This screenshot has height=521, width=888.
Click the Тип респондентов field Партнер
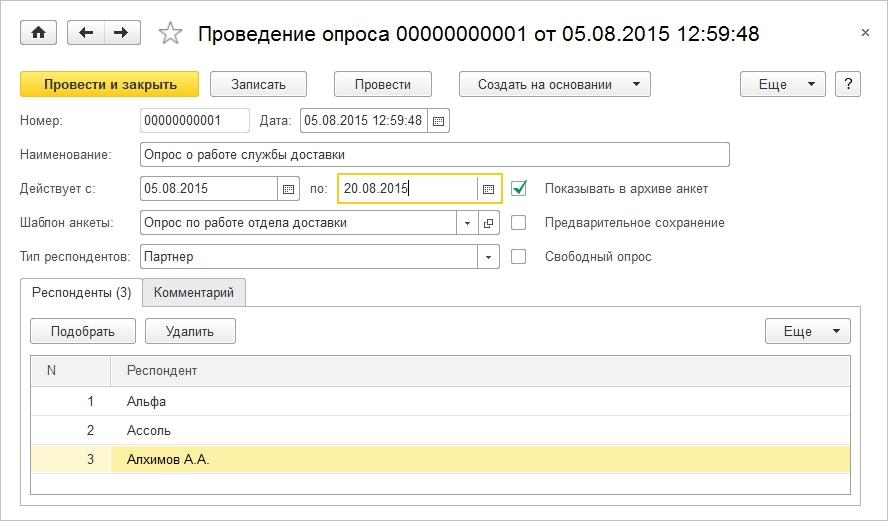(x=309, y=257)
